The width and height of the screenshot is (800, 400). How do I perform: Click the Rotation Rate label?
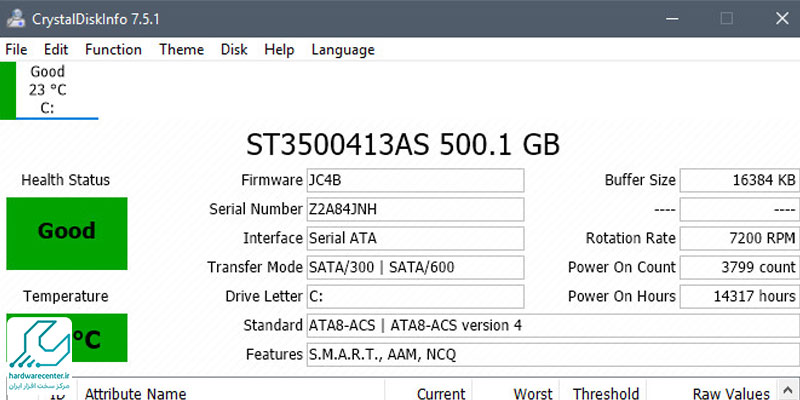pyautogui.click(x=631, y=238)
